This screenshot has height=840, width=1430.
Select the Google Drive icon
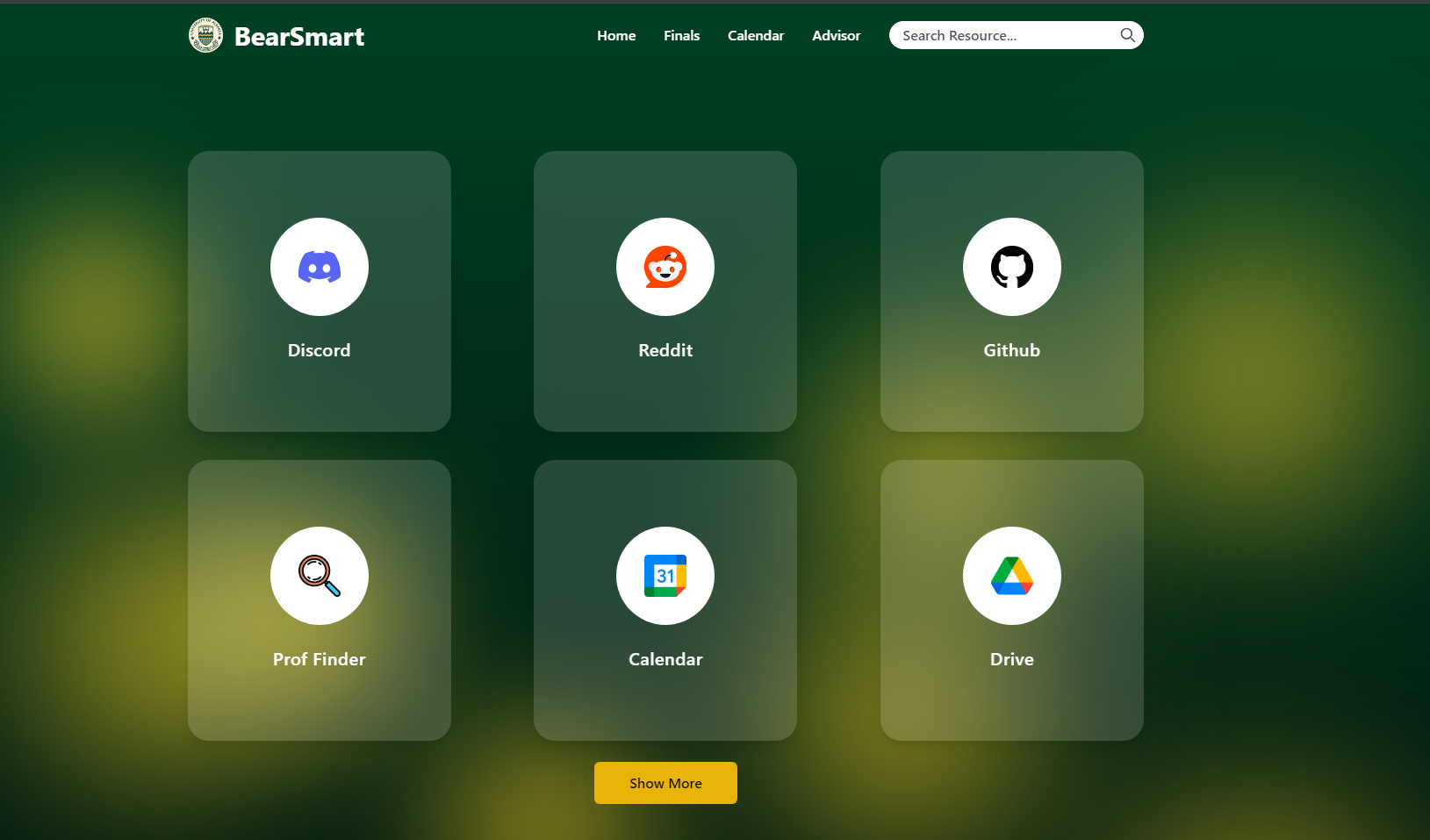tap(1011, 576)
